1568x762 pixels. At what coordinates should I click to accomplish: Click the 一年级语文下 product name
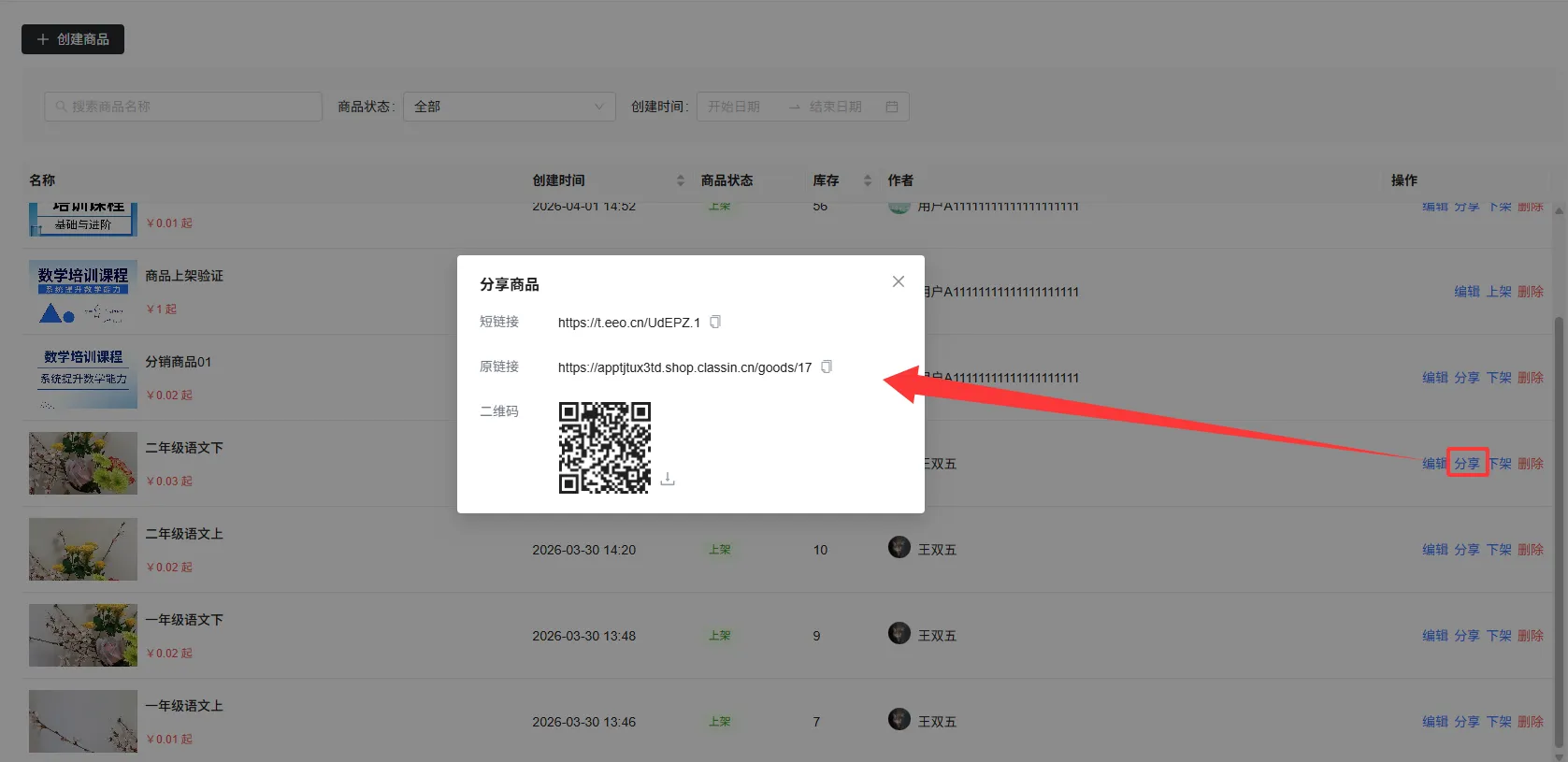(184, 620)
